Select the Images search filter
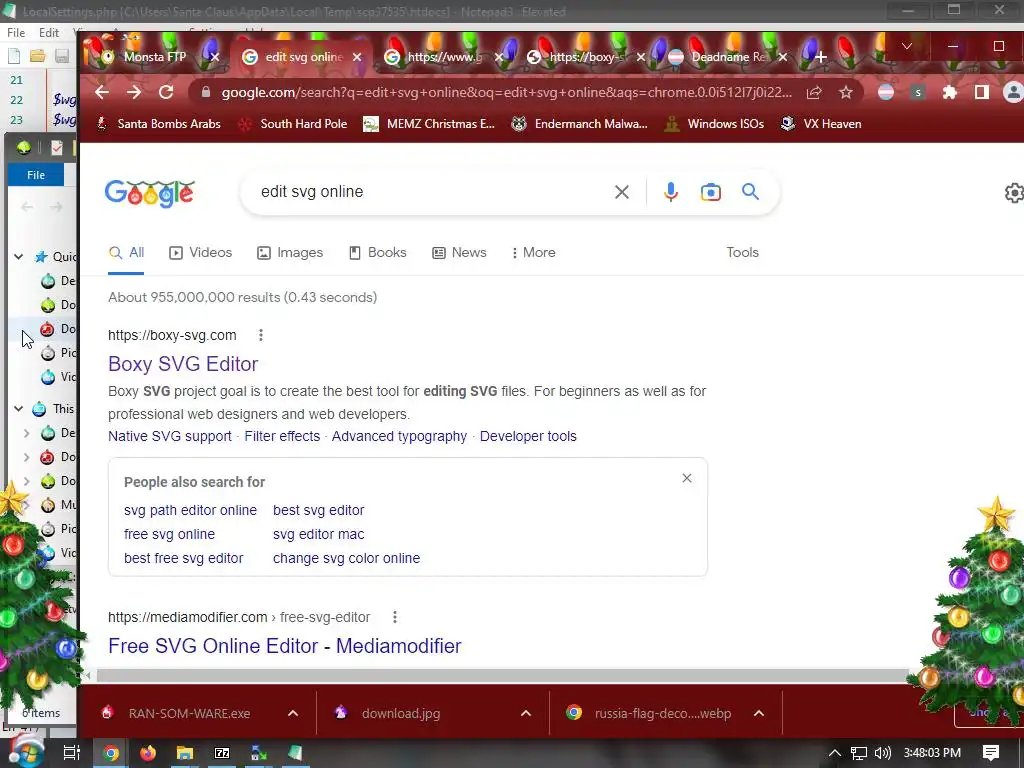1024x768 pixels. [290, 253]
